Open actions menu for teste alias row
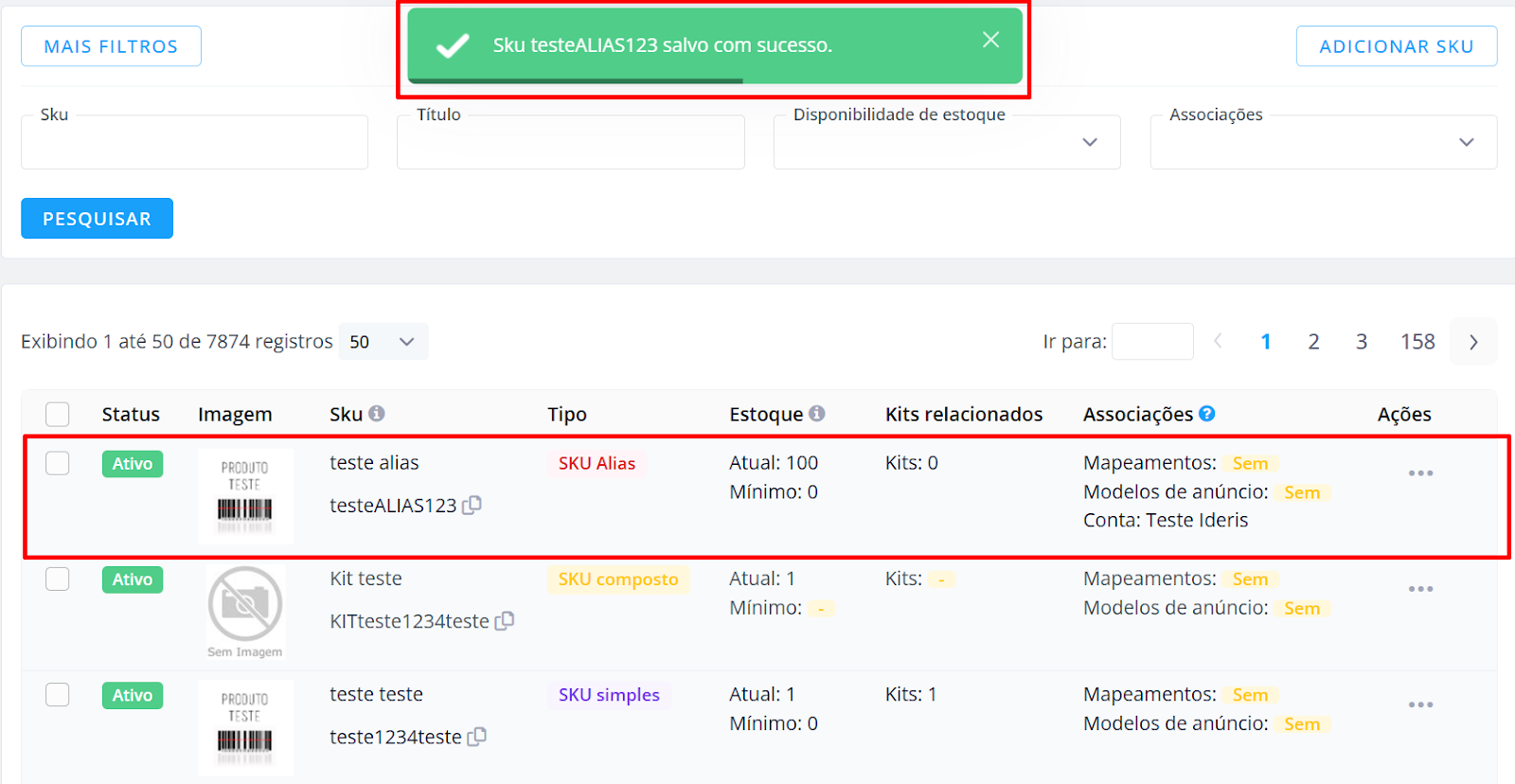This screenshot has height=784, width=1515. (x=1420, y=473)
